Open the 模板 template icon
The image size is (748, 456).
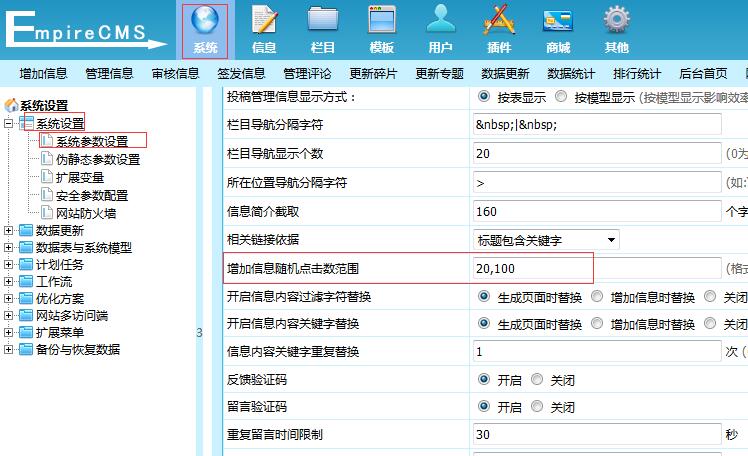[x=382, y=22]
